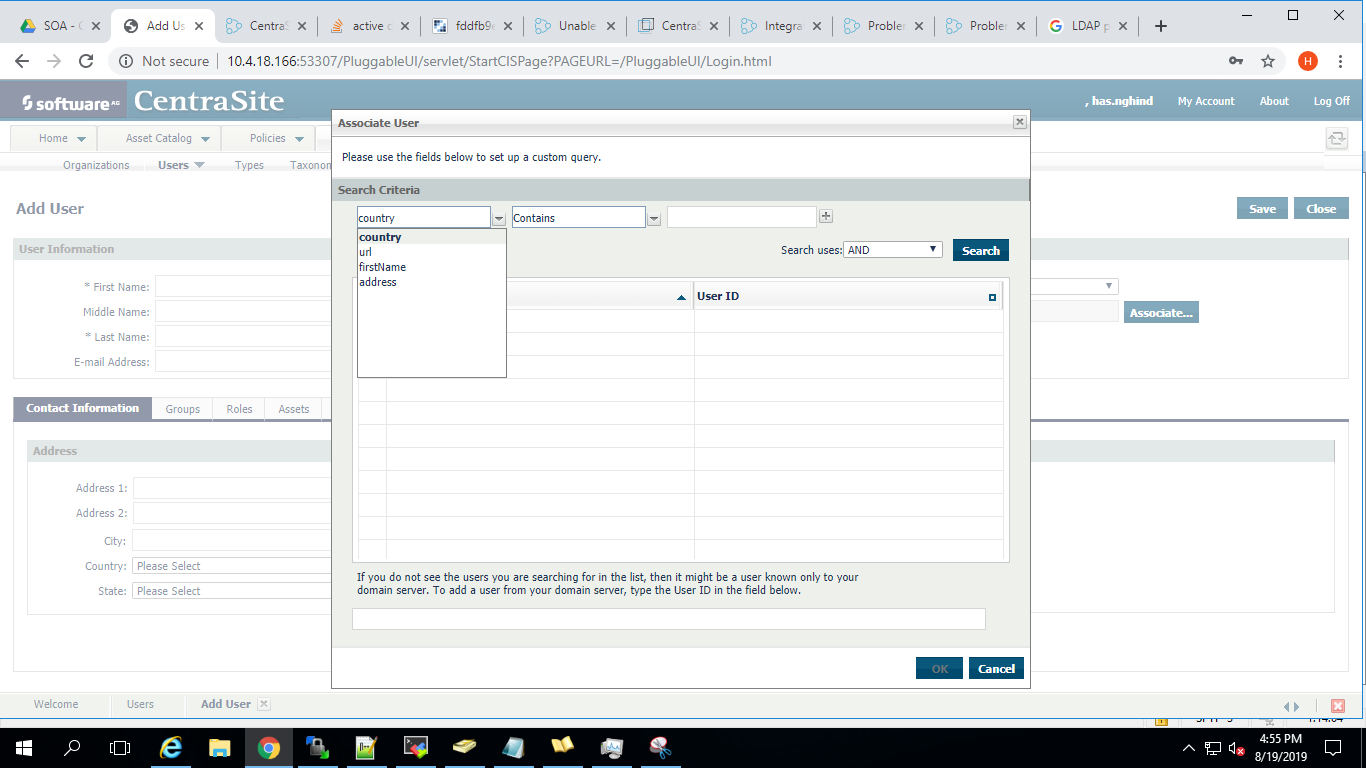
Task: Reload the page in Chrome
Action: click(86, 61)
